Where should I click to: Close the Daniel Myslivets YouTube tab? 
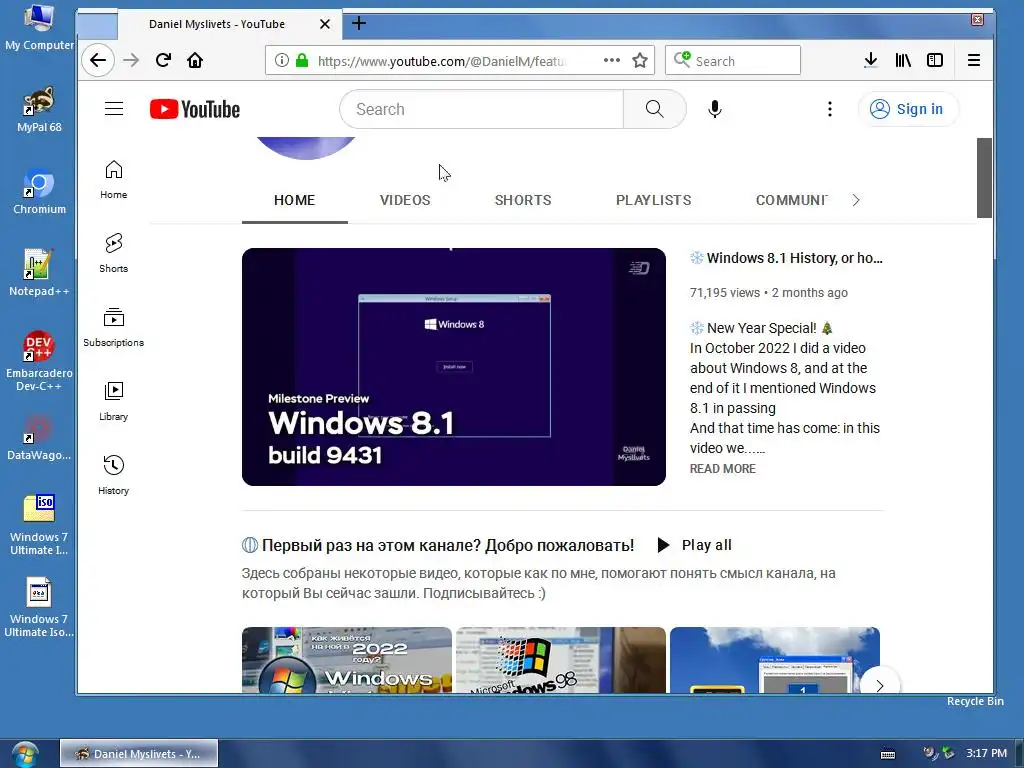[325, 24]
